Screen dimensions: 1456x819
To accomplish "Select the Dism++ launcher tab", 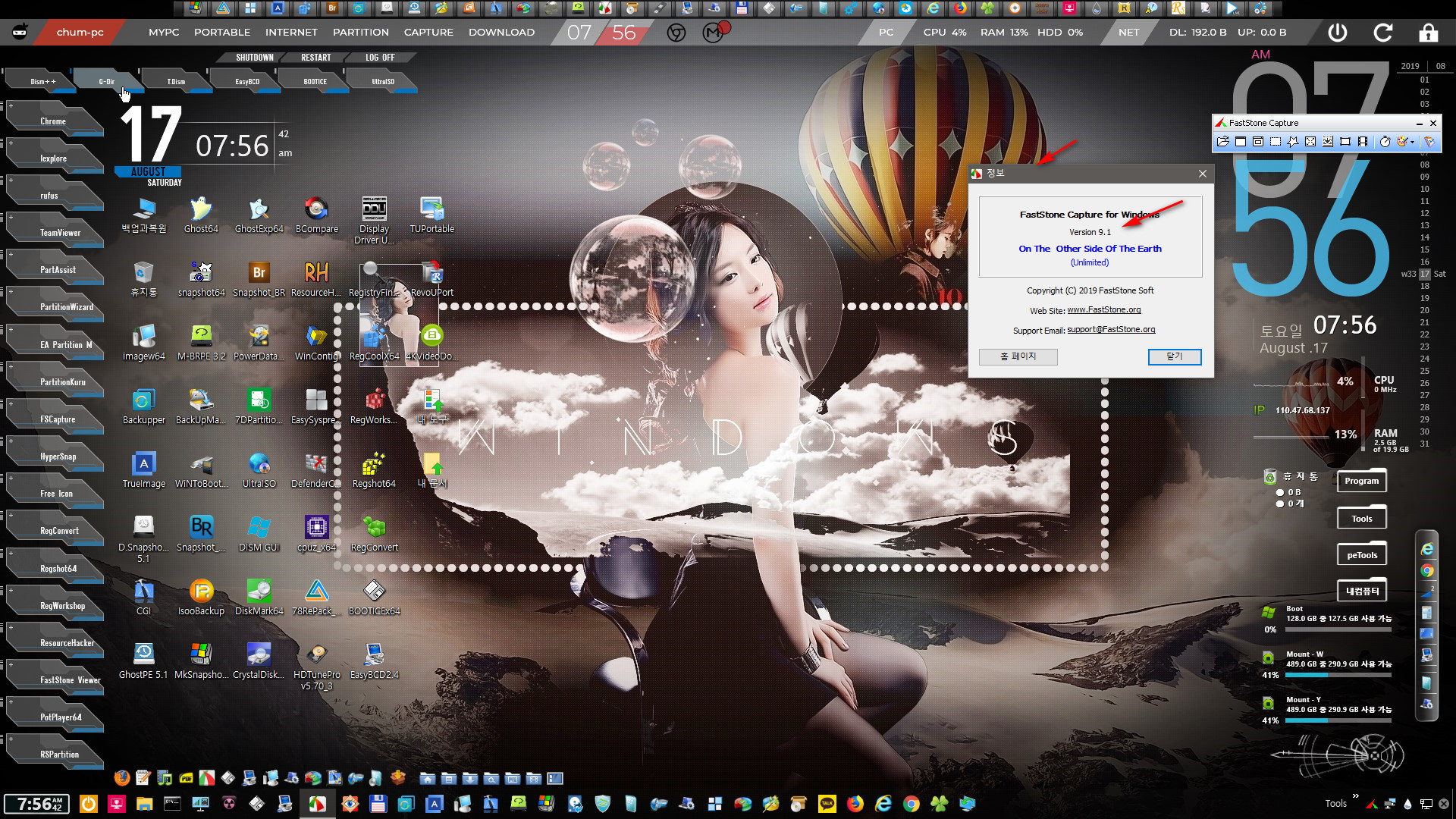I will (x=42, y=81).
